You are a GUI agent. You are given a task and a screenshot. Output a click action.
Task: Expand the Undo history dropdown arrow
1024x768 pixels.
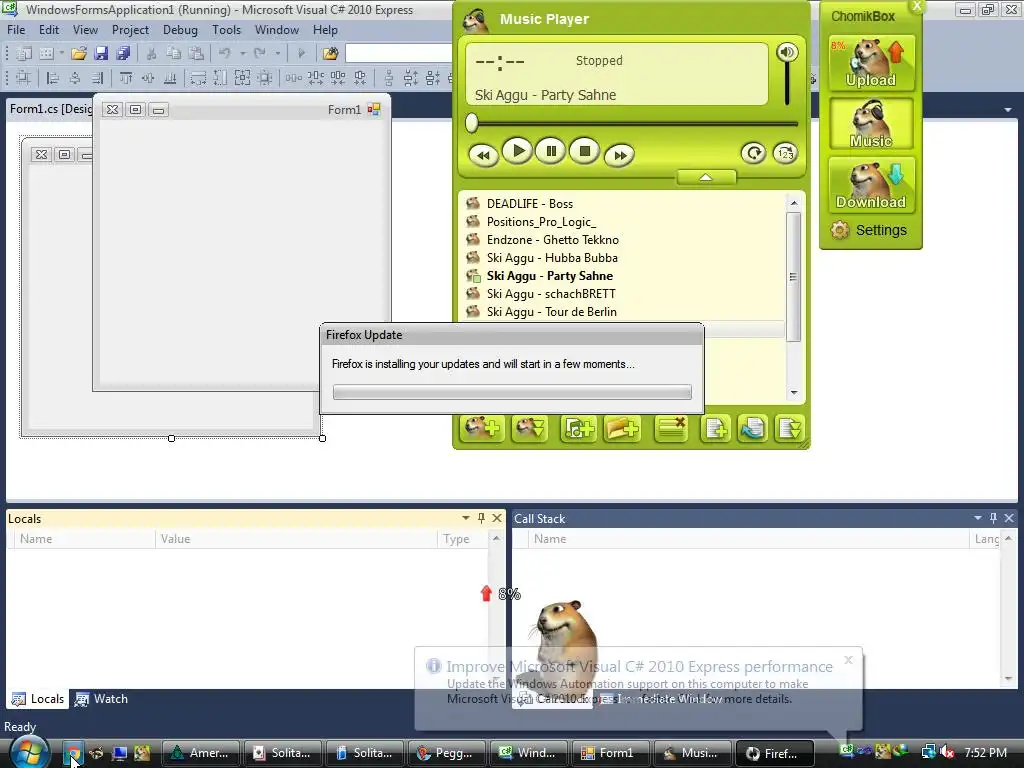pyautogui.click(x=242, y=54)
